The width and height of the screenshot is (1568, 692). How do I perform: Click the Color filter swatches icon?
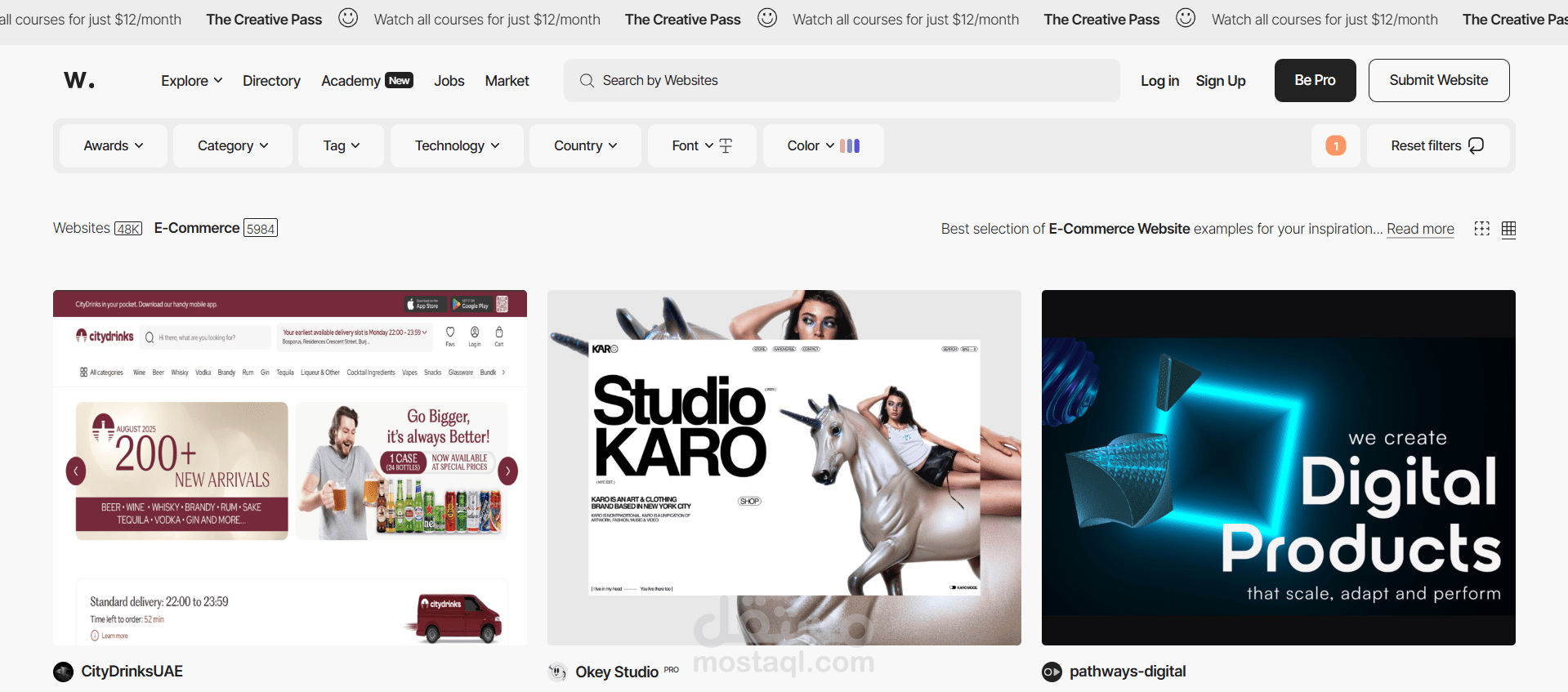(850, 145)
